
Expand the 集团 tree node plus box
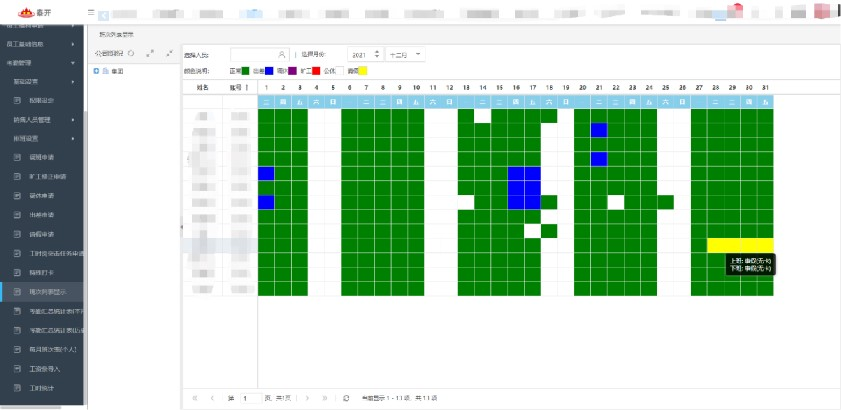tap(96, 71)
